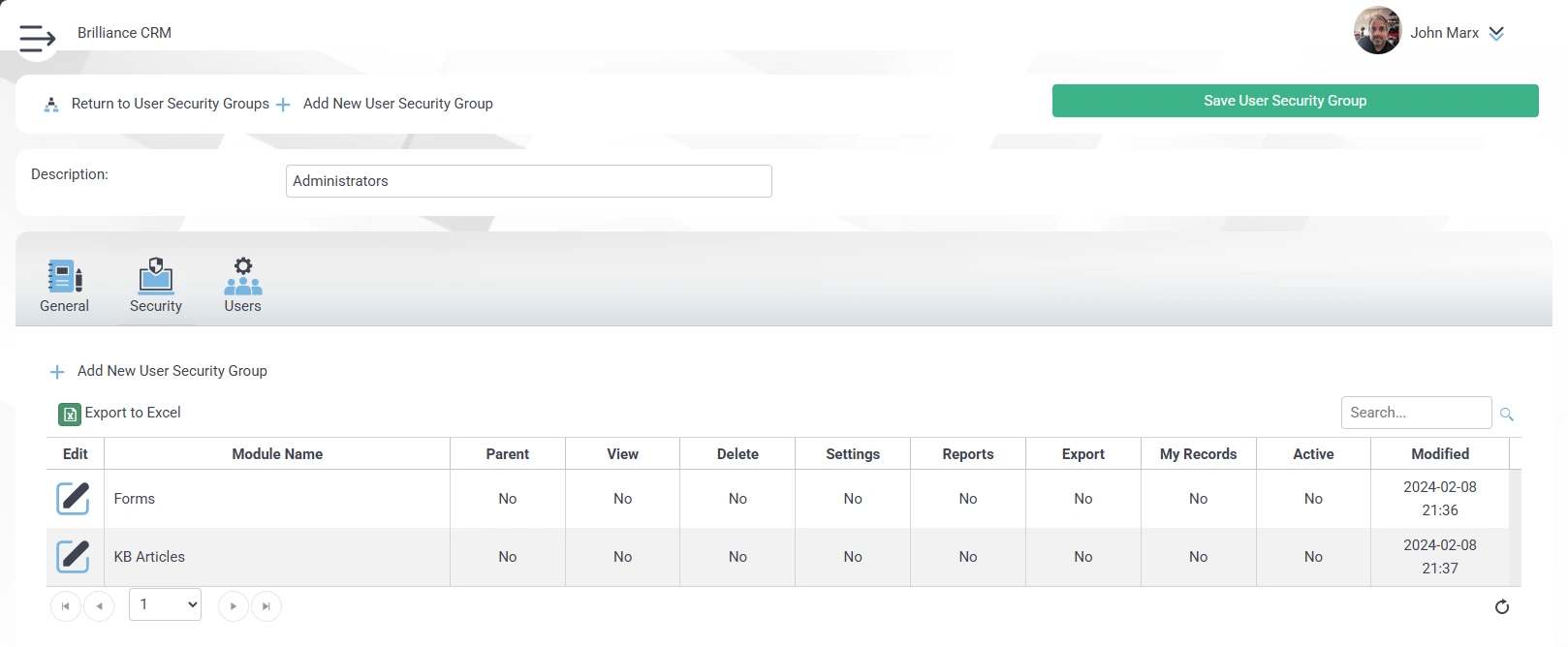
Task: Focus the grid Search box
Action: pos(1415,413)
